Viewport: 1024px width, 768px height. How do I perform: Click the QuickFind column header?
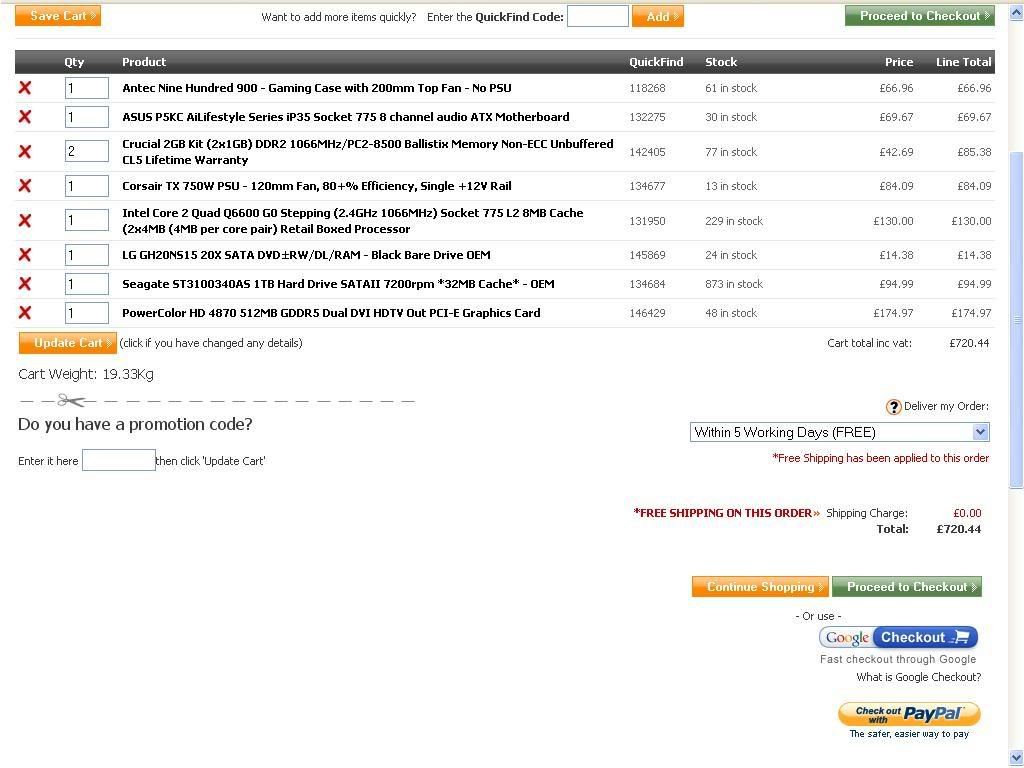pos(656,62)
